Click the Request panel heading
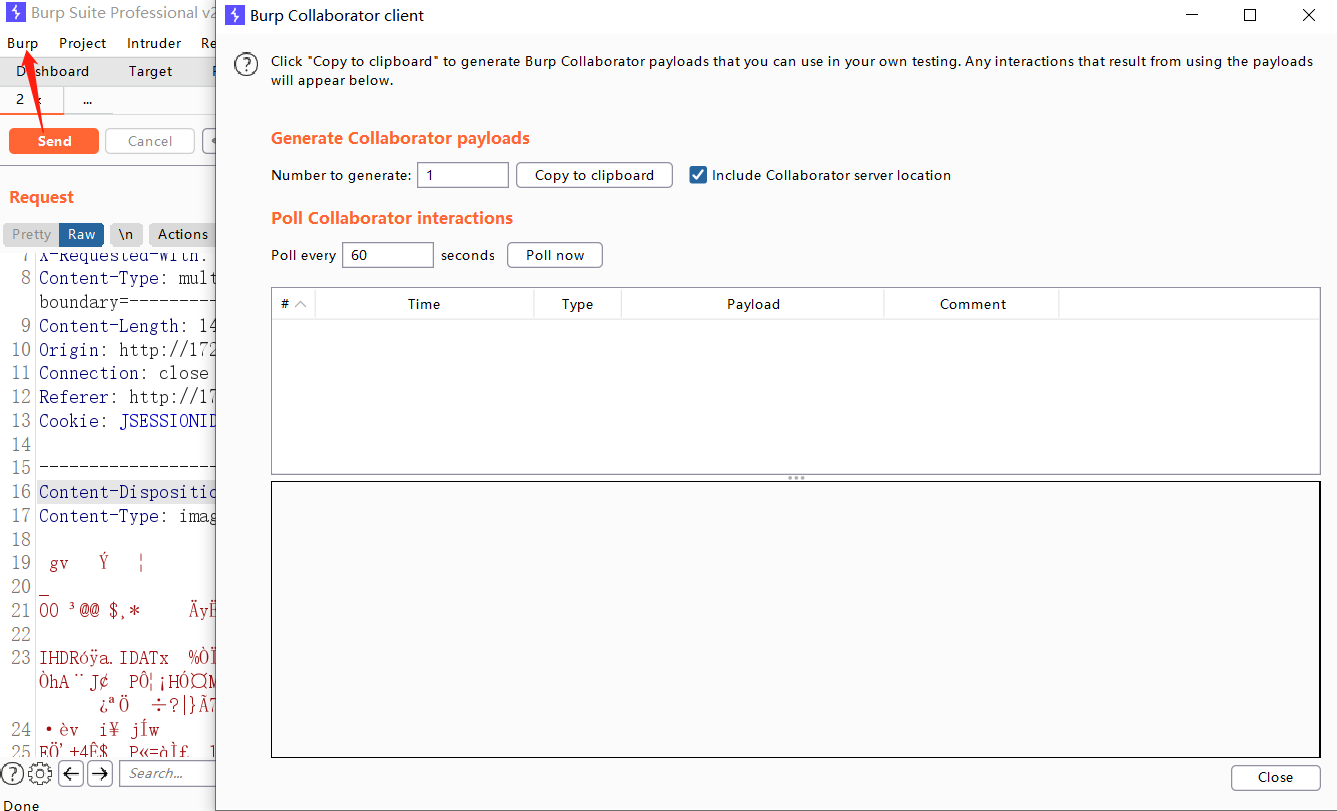This screenshot has width=1337, height=811. (x=42, y=197)
